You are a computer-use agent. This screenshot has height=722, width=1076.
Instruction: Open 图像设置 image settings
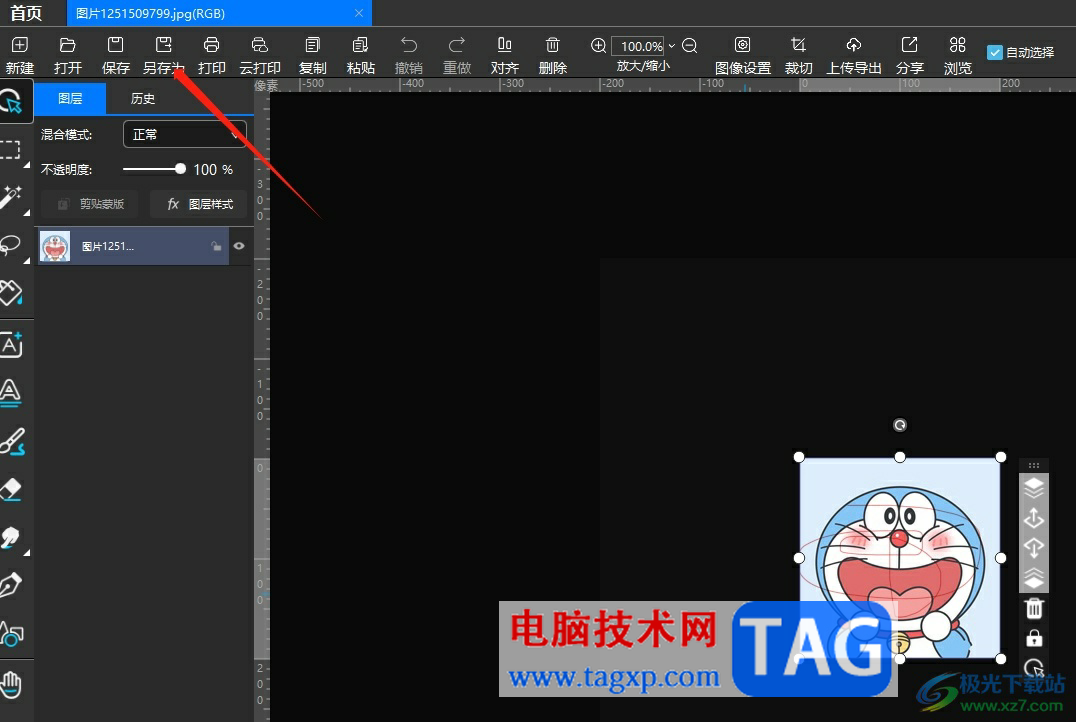(x=742, y=55)
